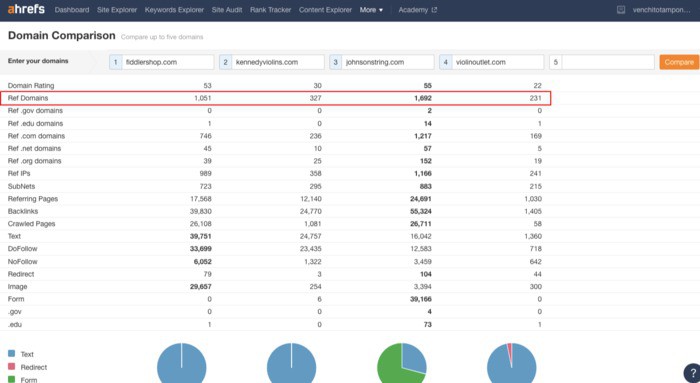Click the Ref IPs row label

point(19,173)
